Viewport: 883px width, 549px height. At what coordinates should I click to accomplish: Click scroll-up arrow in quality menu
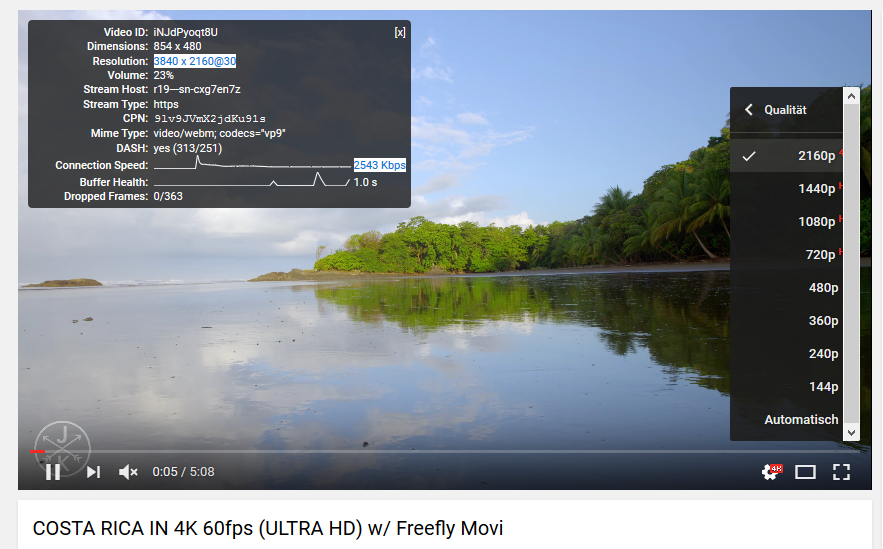851,96
